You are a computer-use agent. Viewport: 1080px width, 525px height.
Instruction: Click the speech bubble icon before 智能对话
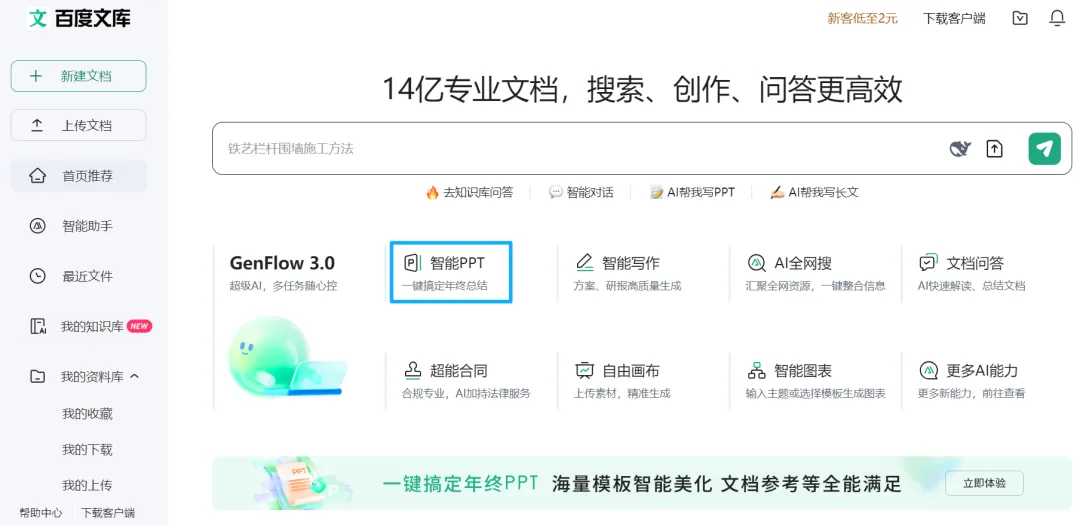coord(555,192)
